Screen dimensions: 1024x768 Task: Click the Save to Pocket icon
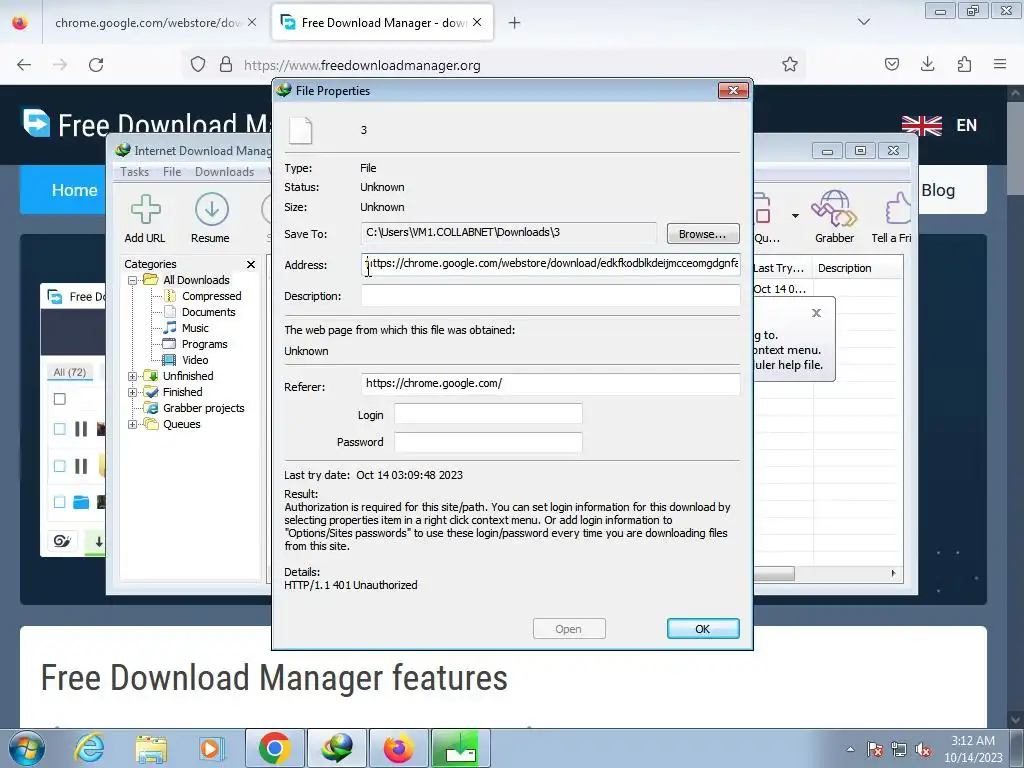[891, 65]
